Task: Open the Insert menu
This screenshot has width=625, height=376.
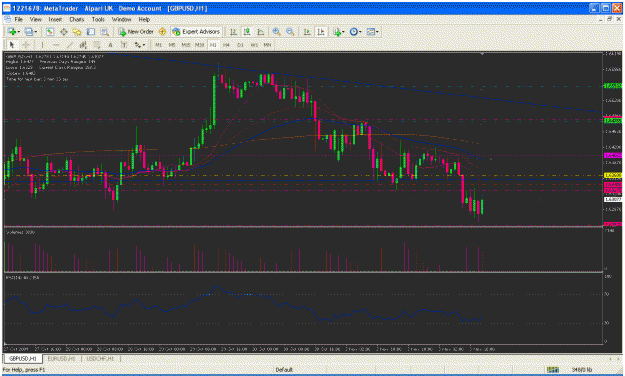Action: pos(55,19)
